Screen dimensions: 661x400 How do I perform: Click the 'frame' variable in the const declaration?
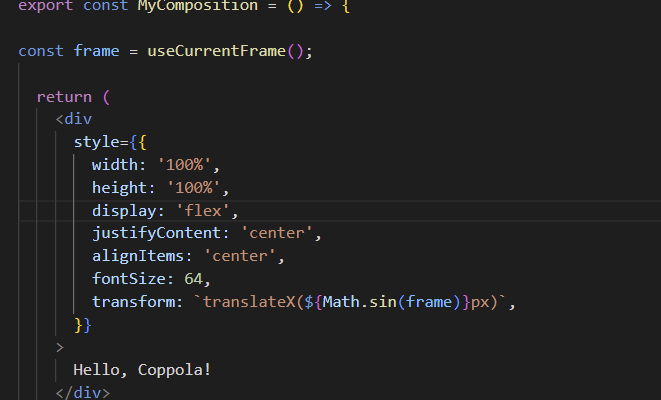coord(97,51)
